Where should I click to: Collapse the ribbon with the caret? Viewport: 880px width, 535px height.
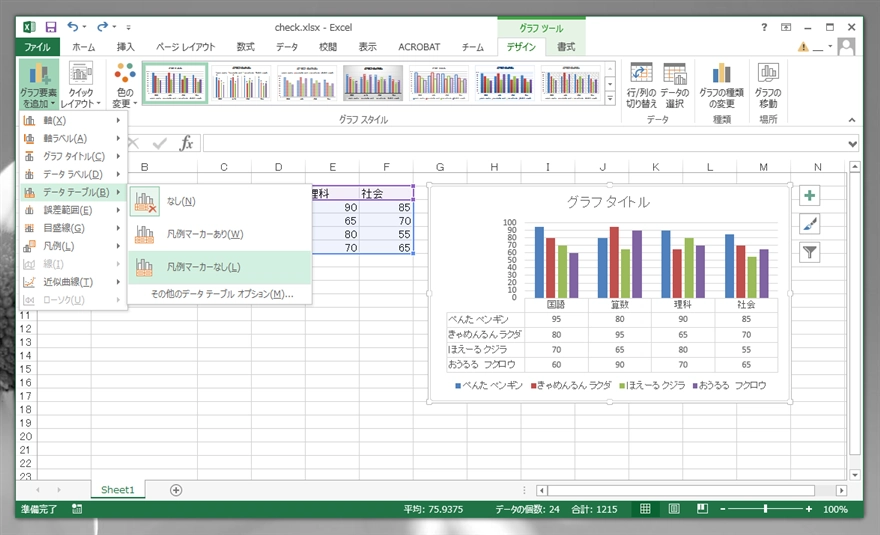coord(852,120)
